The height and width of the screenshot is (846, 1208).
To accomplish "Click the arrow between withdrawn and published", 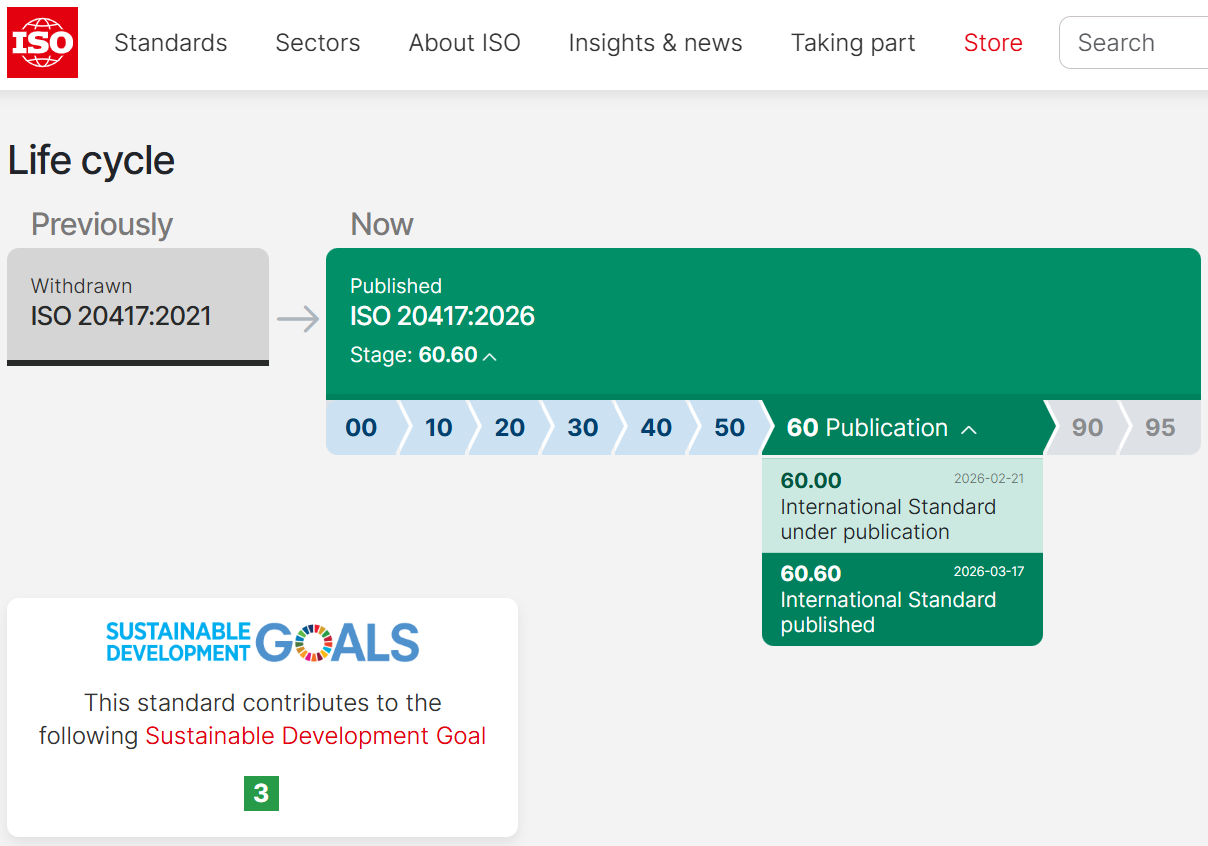I will 297,319.
